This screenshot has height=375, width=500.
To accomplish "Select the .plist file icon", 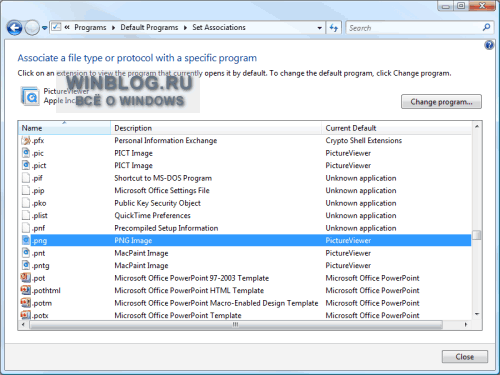I will pos(26,215).
